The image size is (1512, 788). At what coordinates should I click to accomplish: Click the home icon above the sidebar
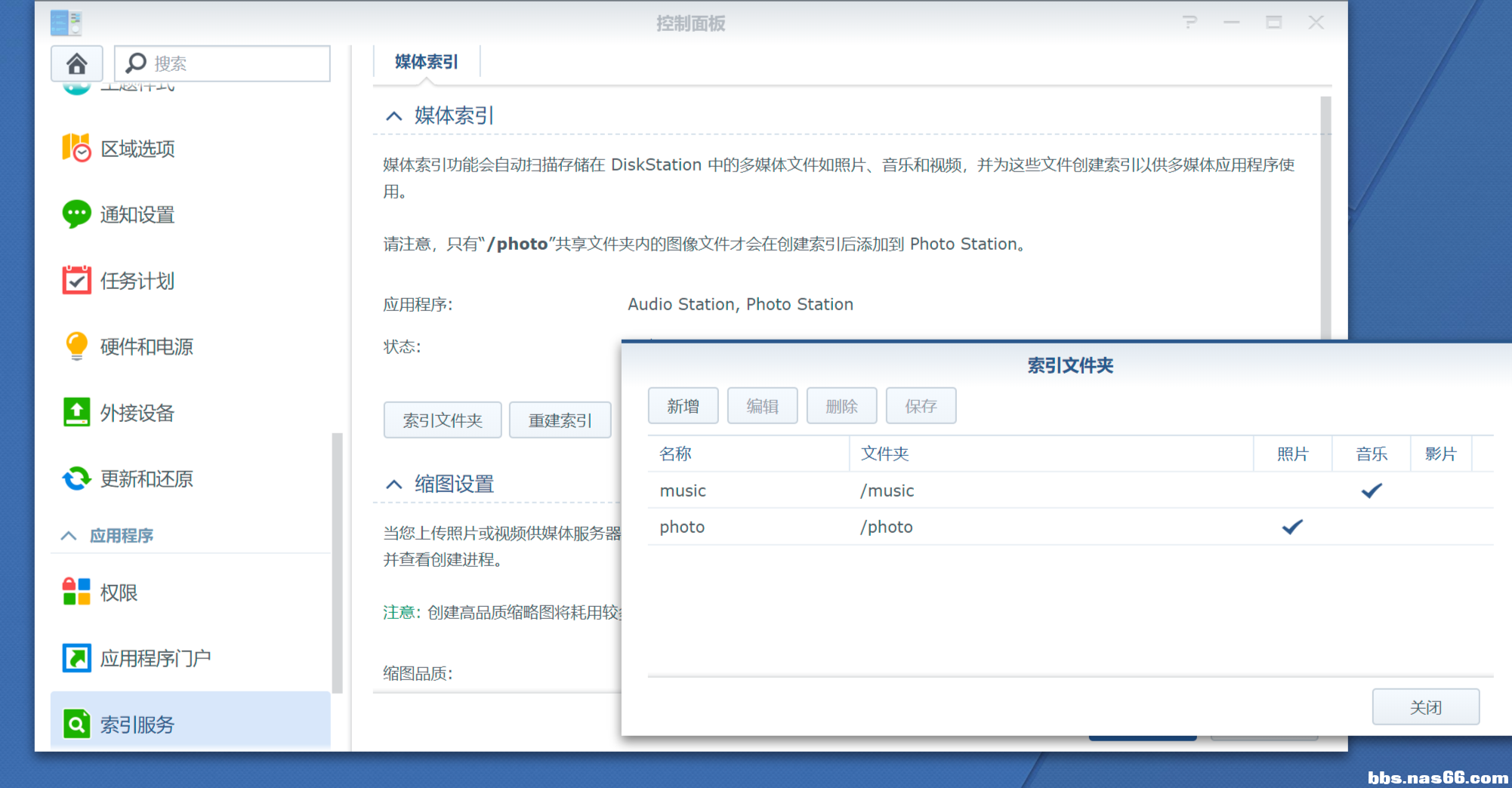(x=76, y=63)
